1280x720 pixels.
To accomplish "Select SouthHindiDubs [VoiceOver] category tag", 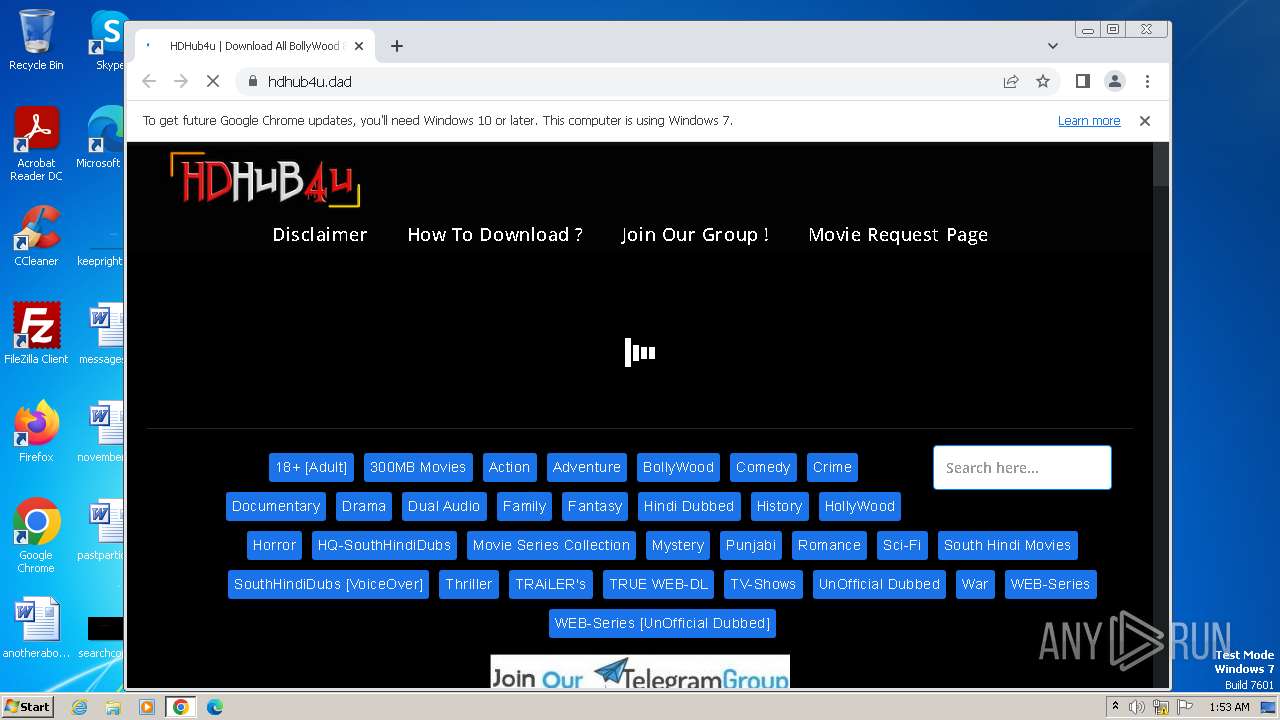I will 328,584.
